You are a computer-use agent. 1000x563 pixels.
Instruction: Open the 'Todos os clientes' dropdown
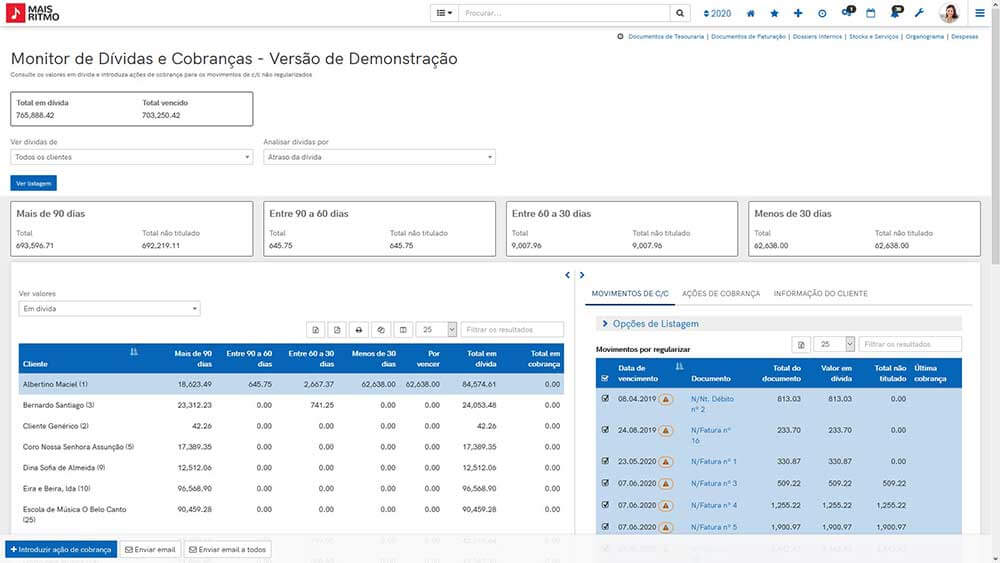(131, 157)
